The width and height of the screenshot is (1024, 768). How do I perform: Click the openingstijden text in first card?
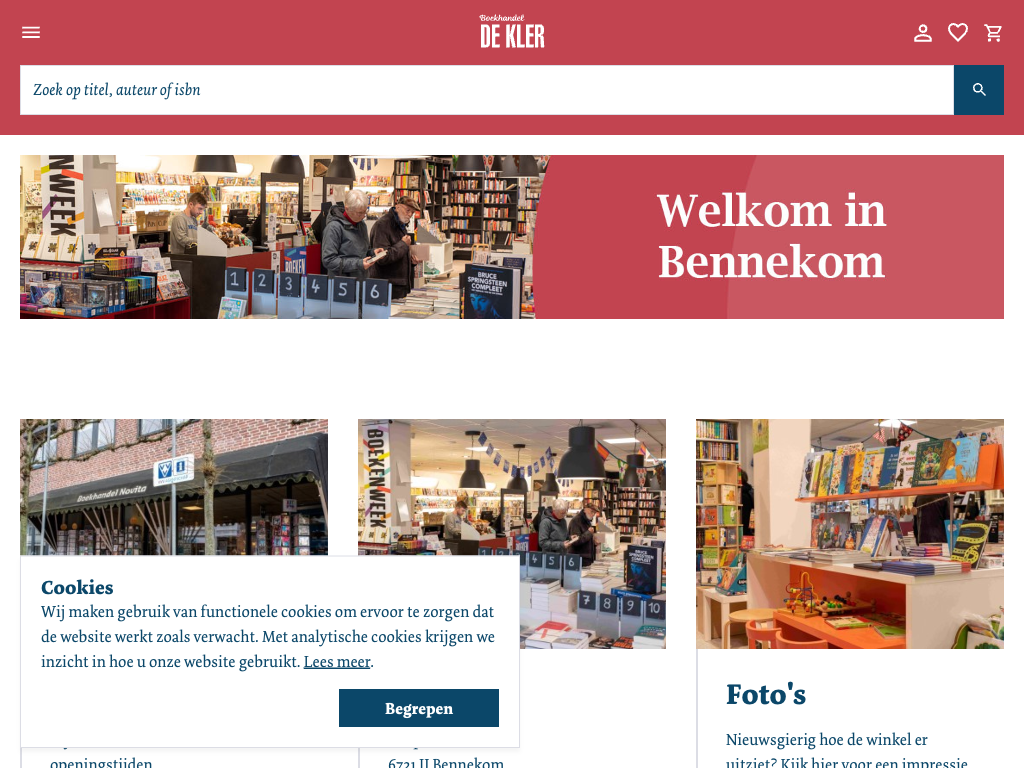(x=101, y=762)
